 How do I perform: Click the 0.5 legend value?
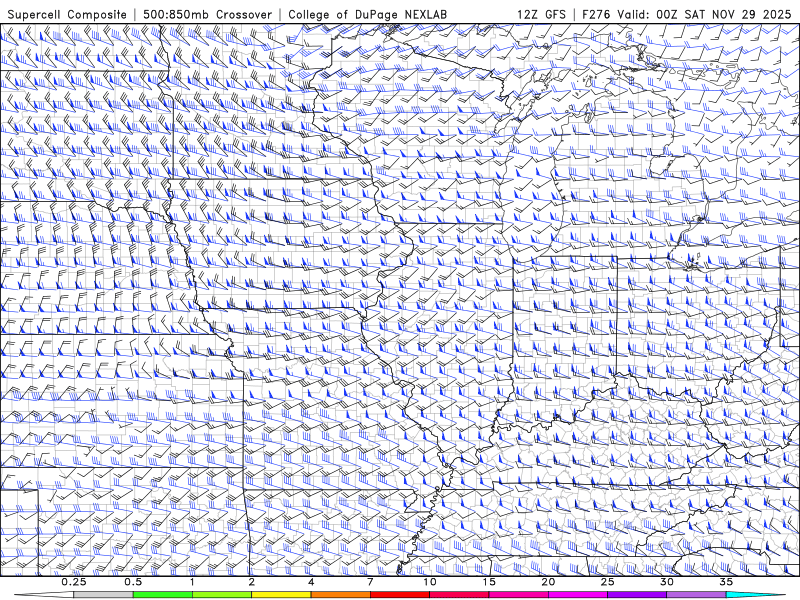[133, 582]
